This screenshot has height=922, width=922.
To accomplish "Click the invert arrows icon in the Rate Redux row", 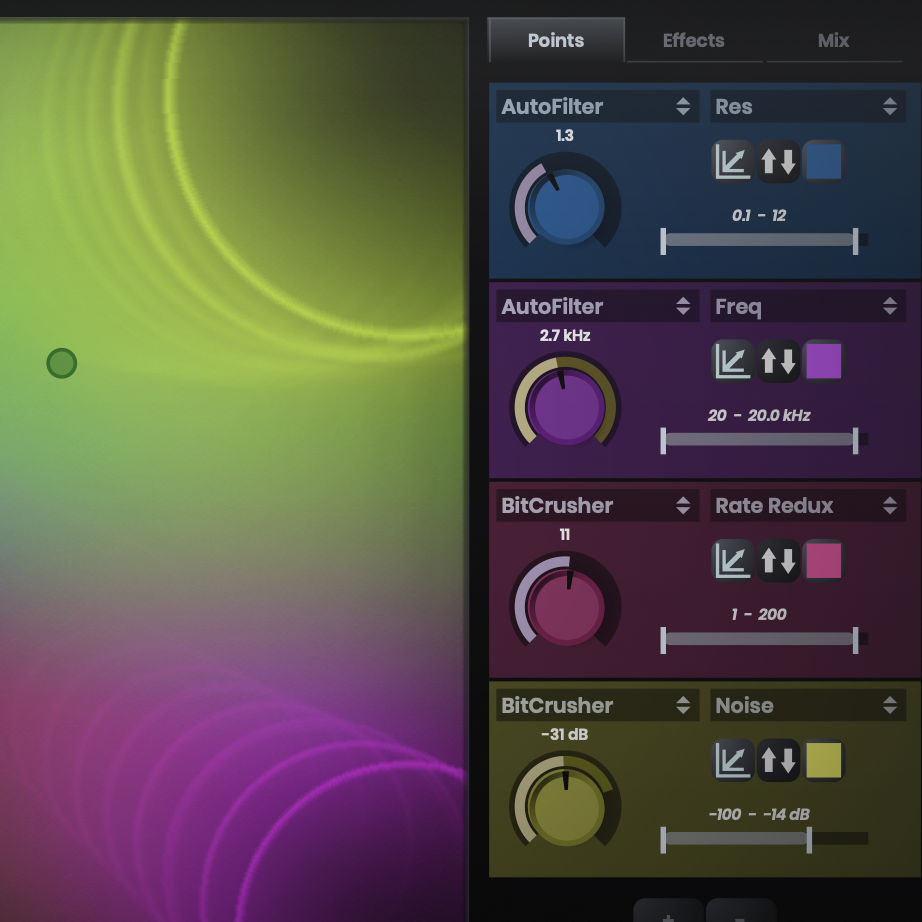I will 778,560.
